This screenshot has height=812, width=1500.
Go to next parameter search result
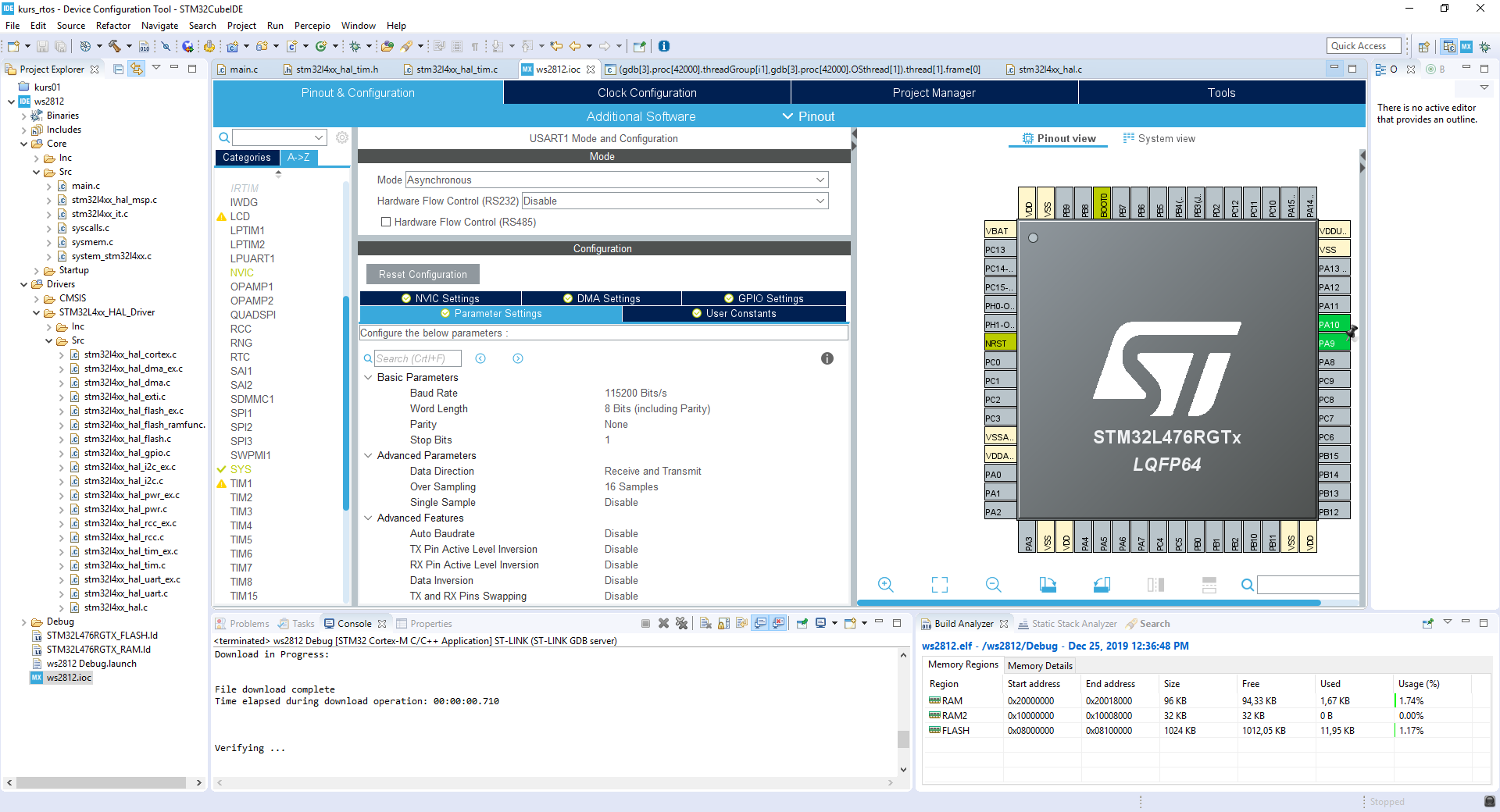point(518,358)
